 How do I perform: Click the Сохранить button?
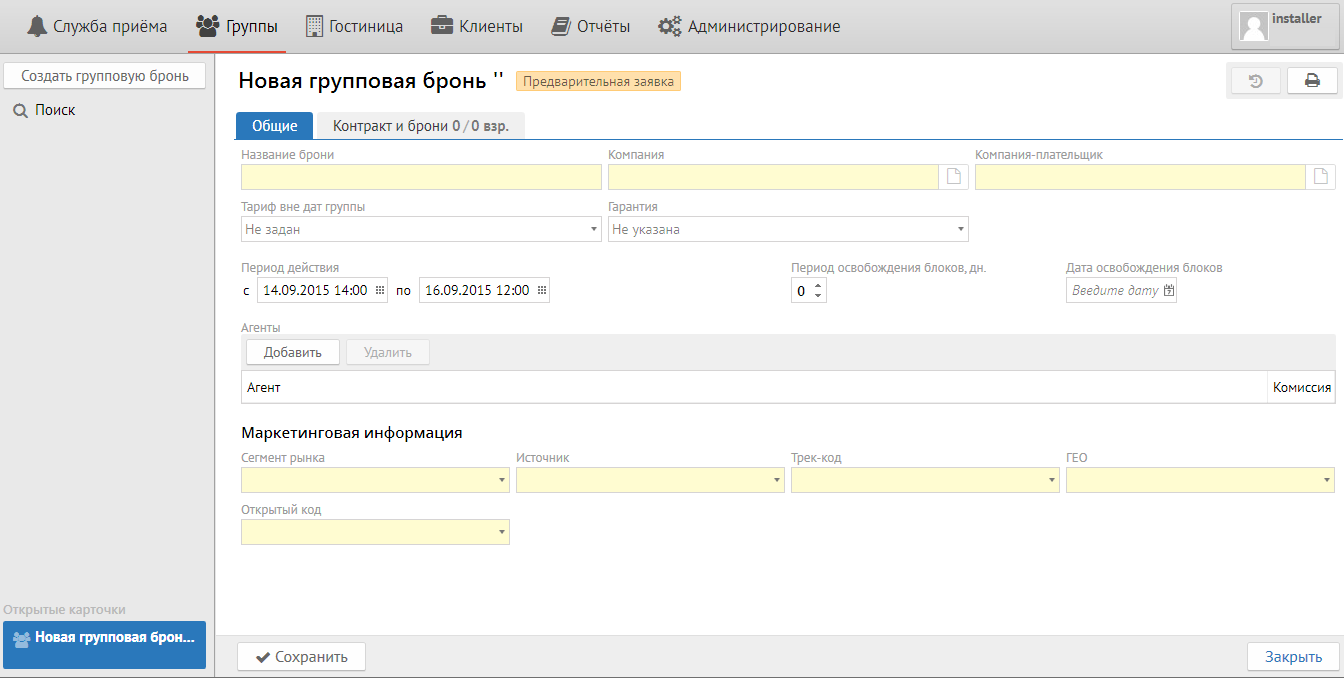tap(301, 657)
